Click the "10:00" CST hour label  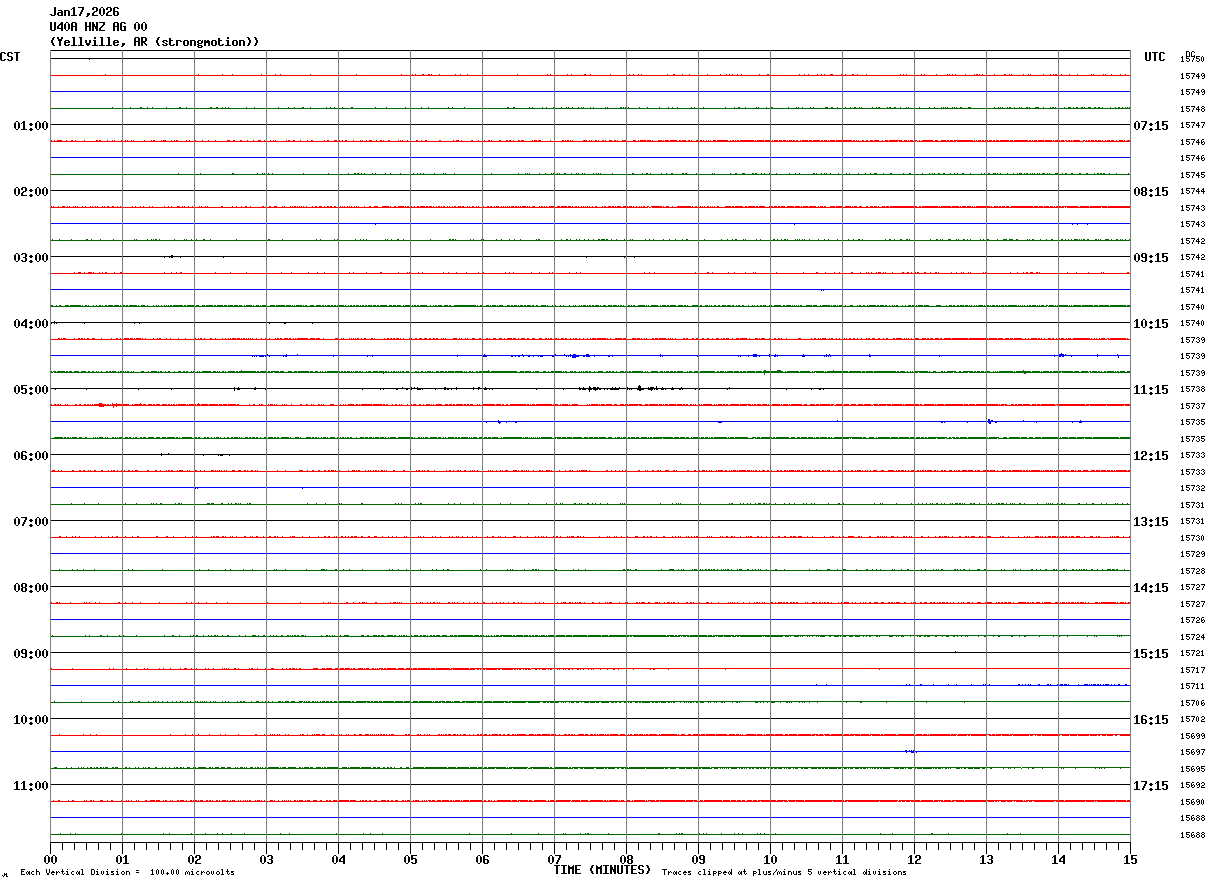[31, 720]
